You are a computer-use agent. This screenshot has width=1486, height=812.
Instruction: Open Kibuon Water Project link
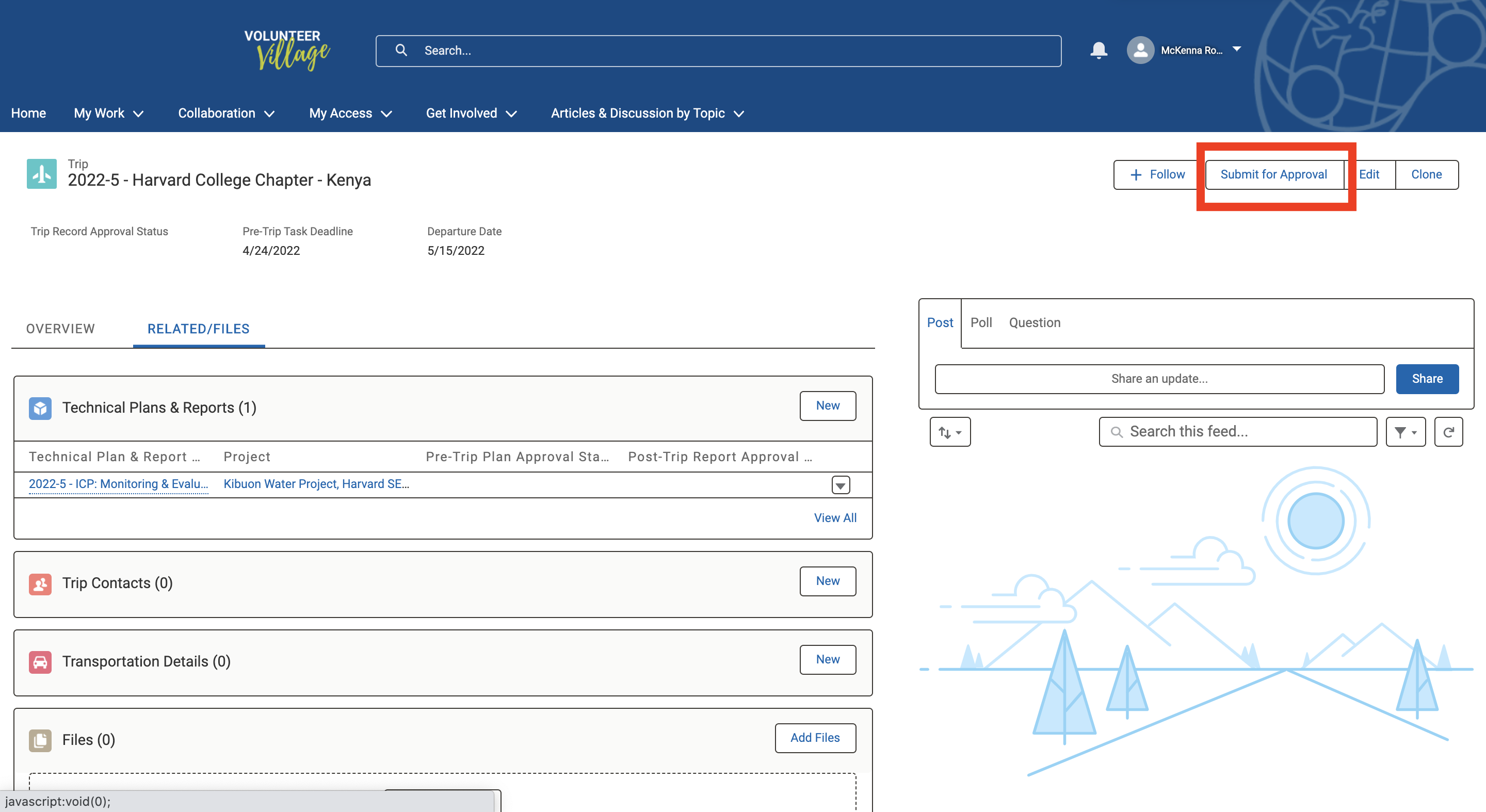pos(316,484)
